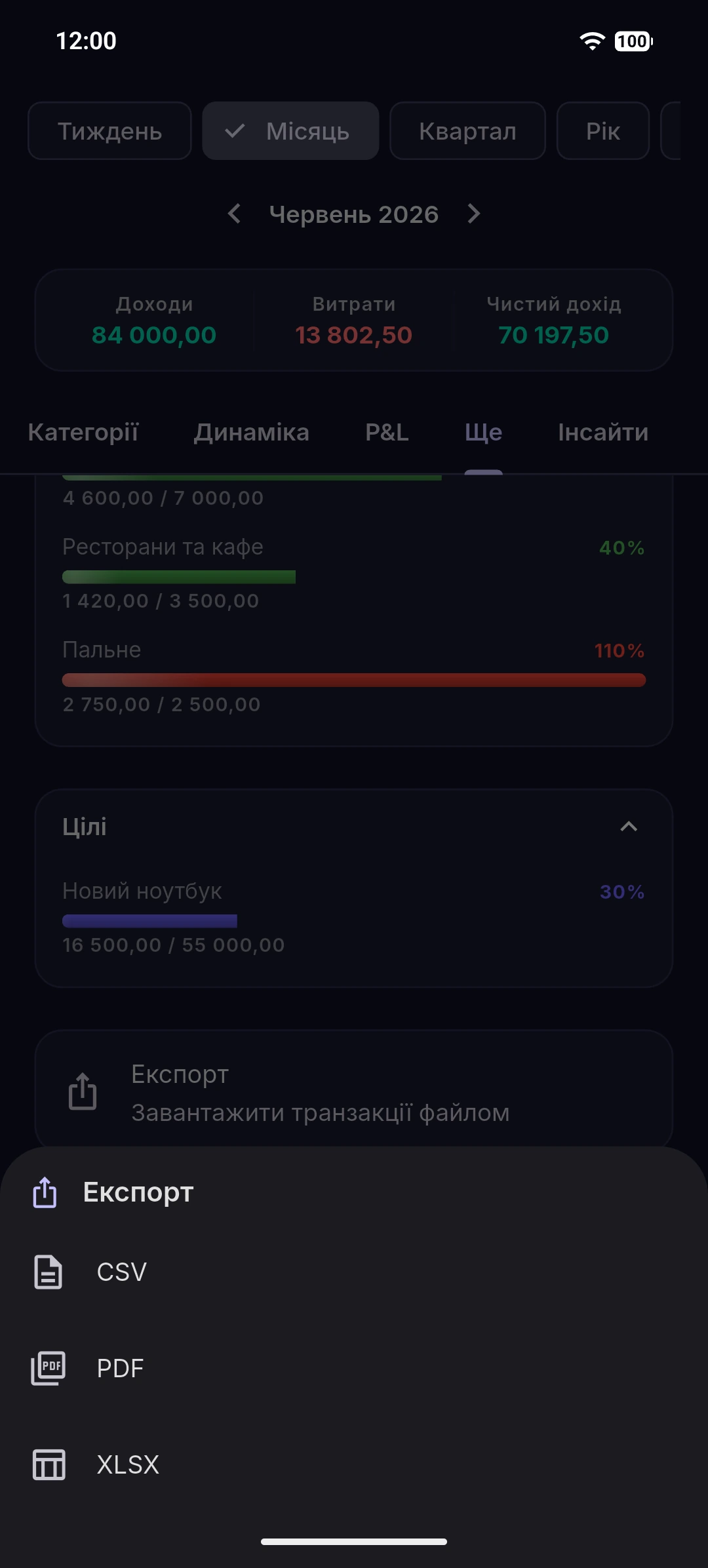Screen dimensions: 708x1568
Task: Tap the Wi-Fi status icon
Action: (x=592, y=41)
